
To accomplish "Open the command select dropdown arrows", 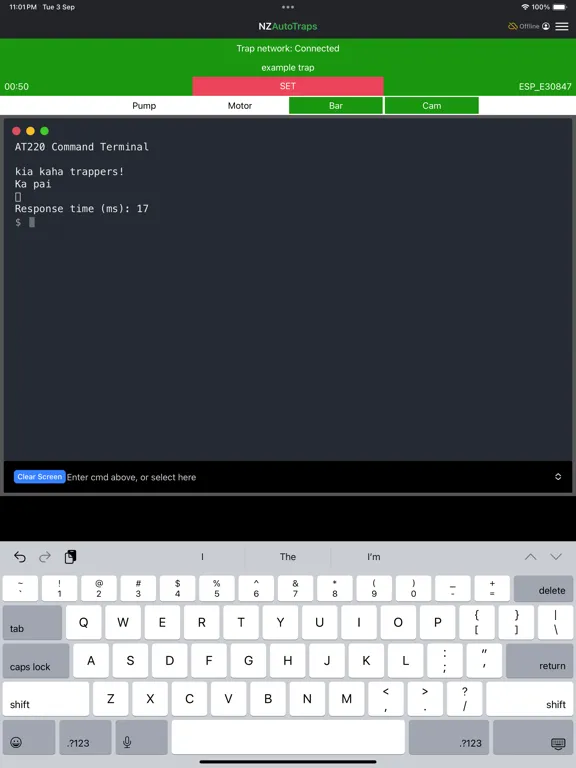I will coord(558,477).
